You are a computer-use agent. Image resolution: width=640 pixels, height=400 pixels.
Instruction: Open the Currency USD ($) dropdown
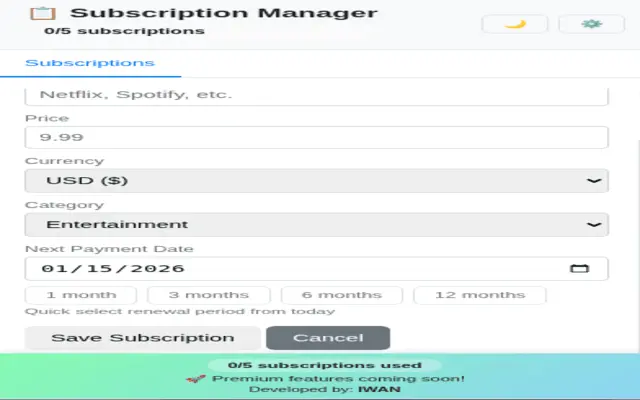coord(317,181)
